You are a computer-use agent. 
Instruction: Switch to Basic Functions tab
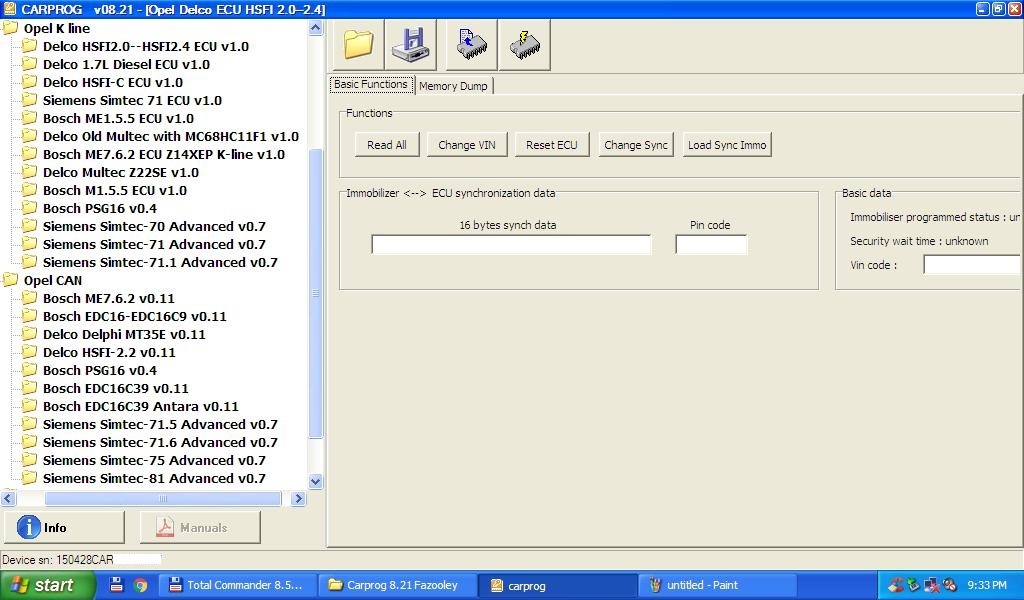[371, 85]
